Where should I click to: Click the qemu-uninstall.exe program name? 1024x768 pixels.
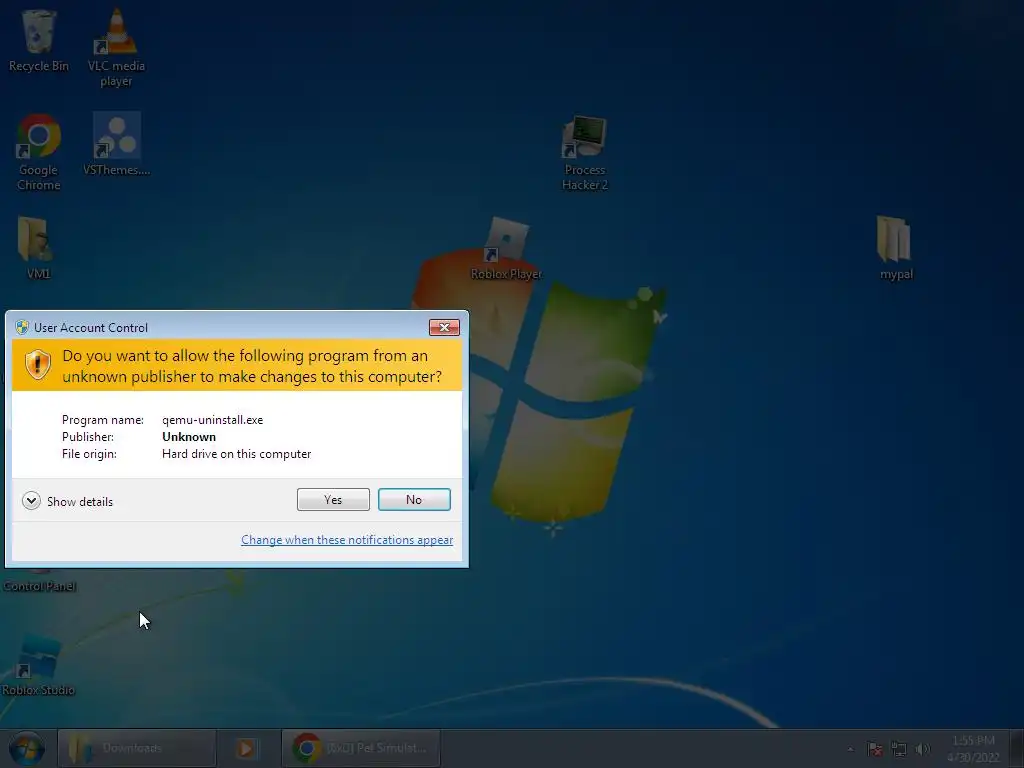pos(212,420)
